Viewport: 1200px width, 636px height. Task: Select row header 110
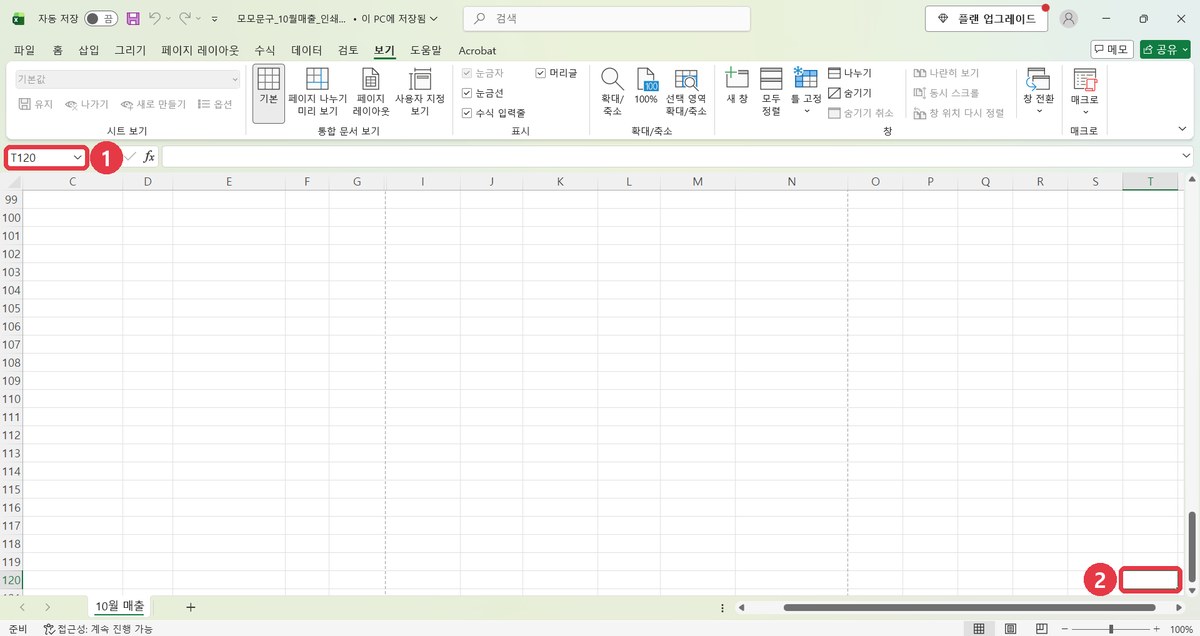tap(12, 398)
